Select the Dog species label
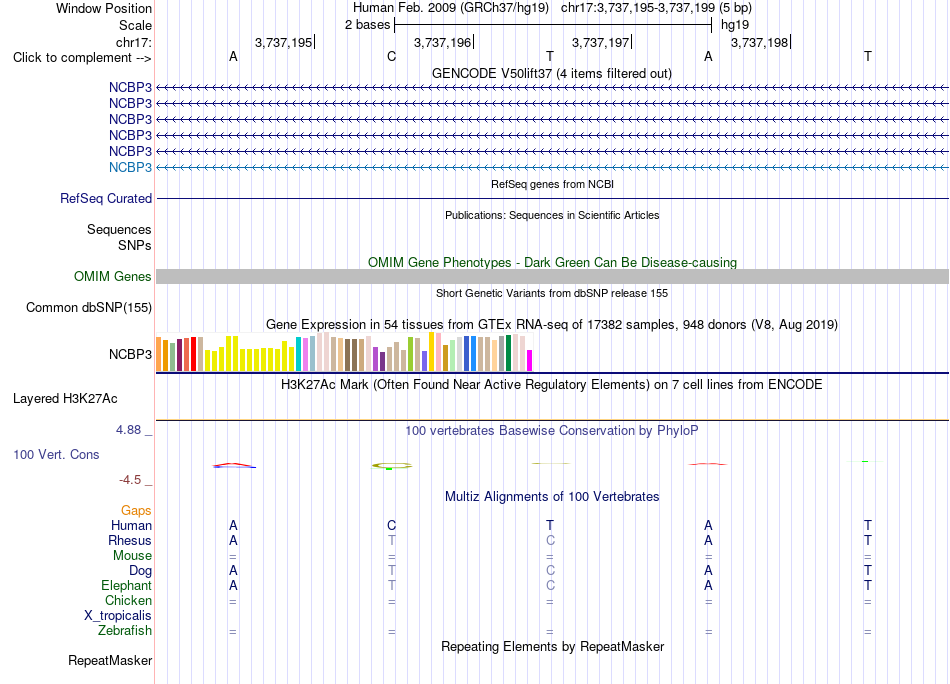Viewport: 950px width, 684px height. (140, 570)
